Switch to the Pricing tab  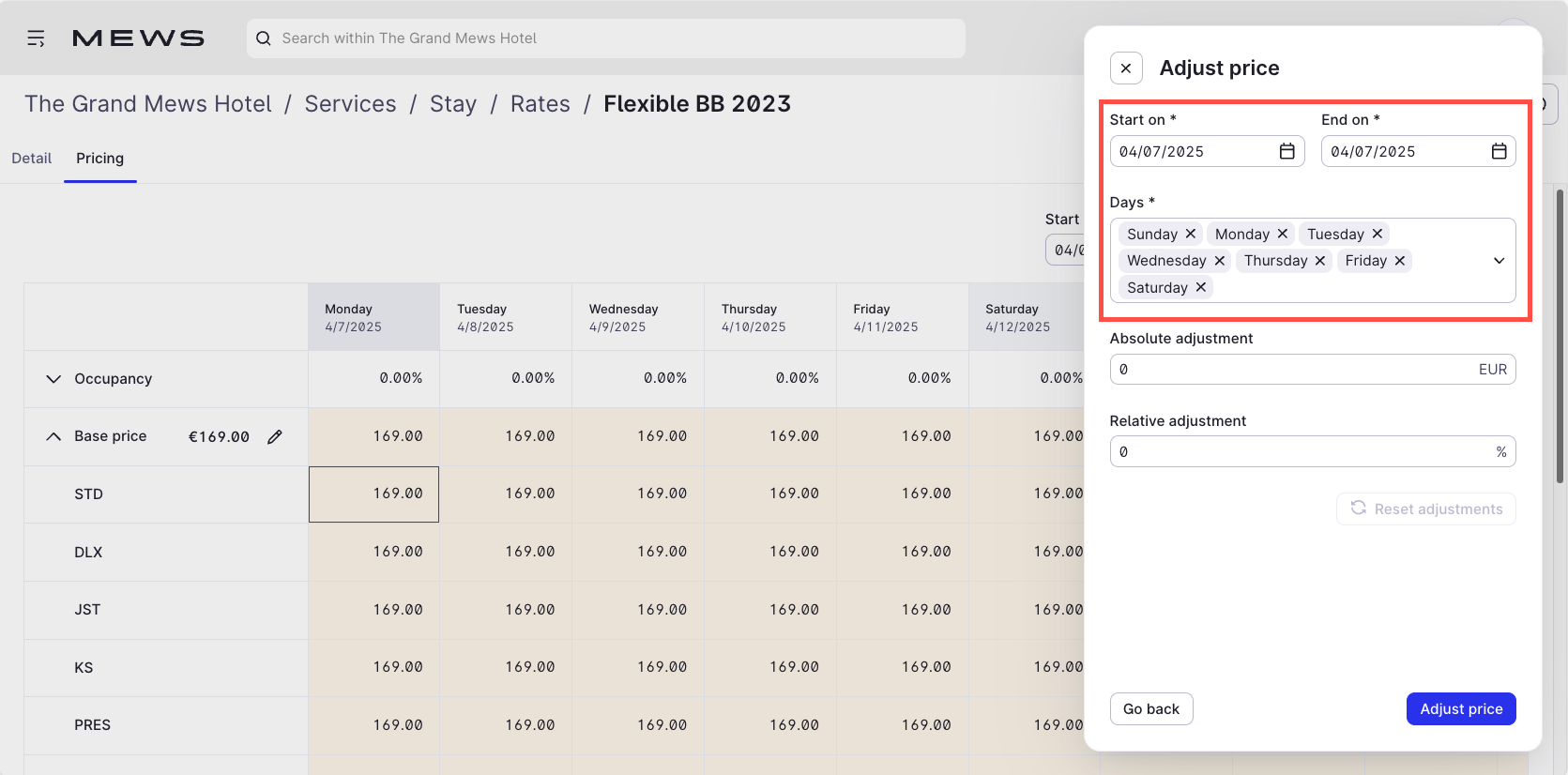(x=100, y=159)
